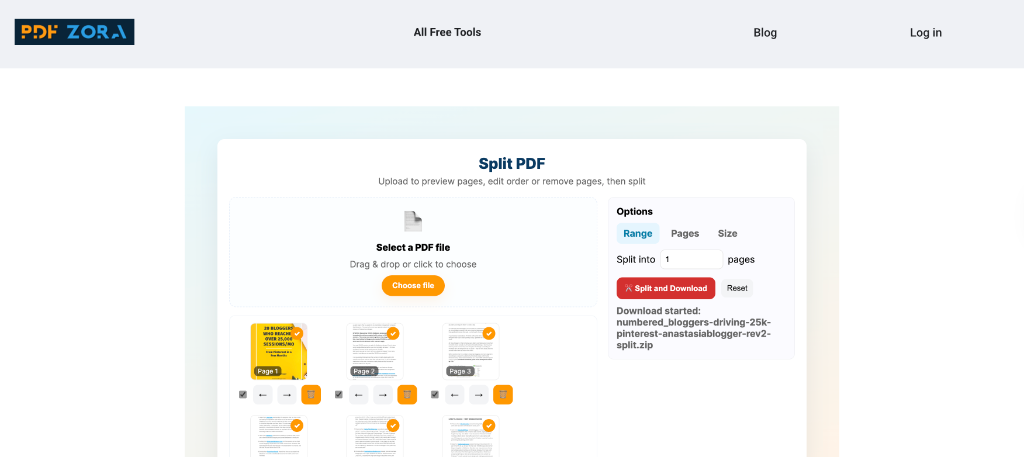Move Page 3 left with its arrow
The image size is (1024, 469).
click(x=455, y=395)
